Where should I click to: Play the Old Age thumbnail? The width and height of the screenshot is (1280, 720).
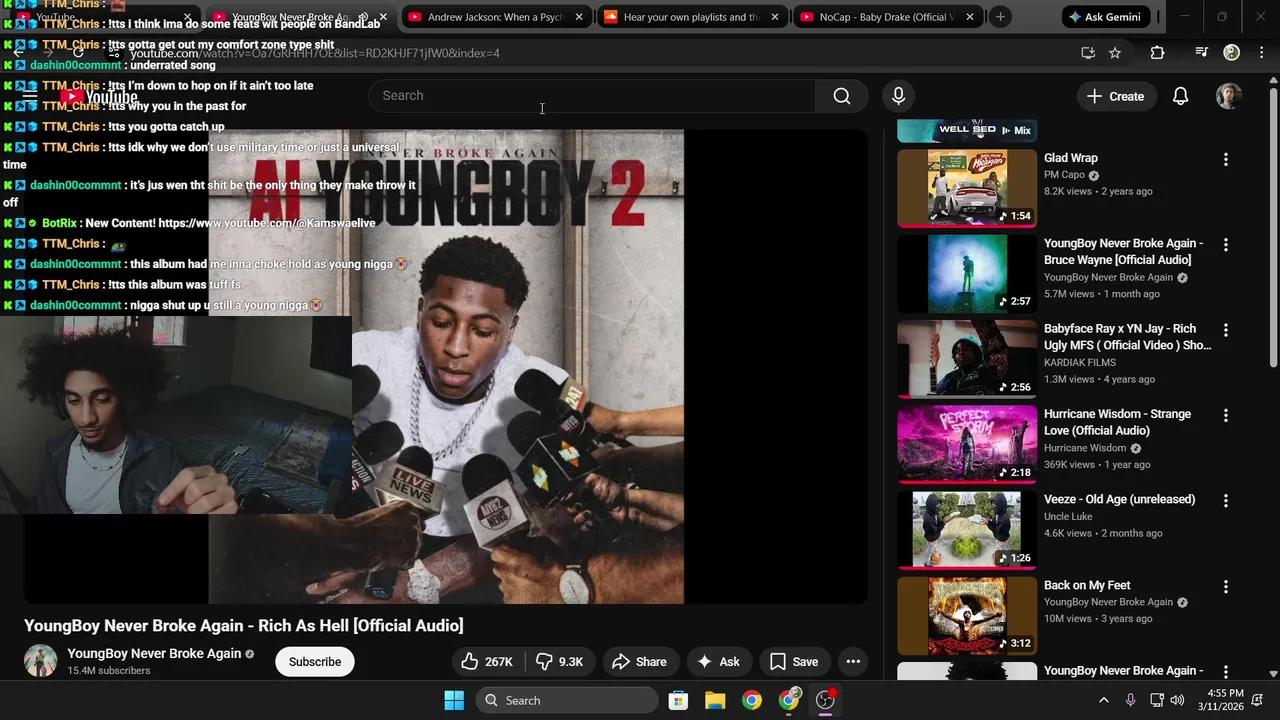pos(967,530)
